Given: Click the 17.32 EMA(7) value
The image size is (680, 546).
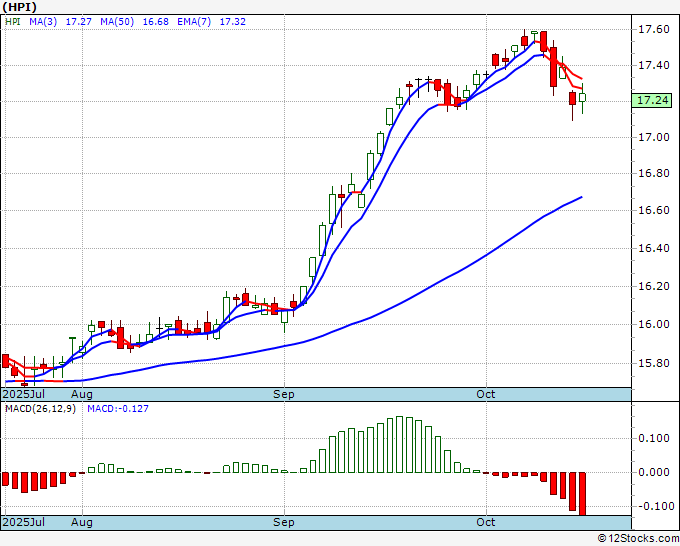Looking at the screenshot, I should pos(232,21).
